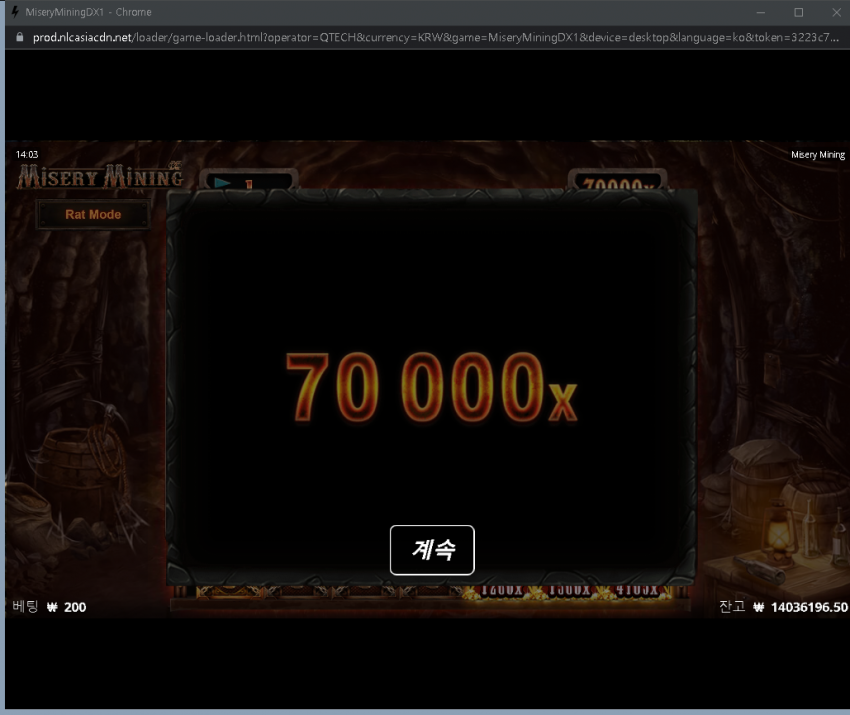Click the MiseryMiningDX1 - Chrome window title
This screenshot has height=715, width=850.
[x=88, y=12]
